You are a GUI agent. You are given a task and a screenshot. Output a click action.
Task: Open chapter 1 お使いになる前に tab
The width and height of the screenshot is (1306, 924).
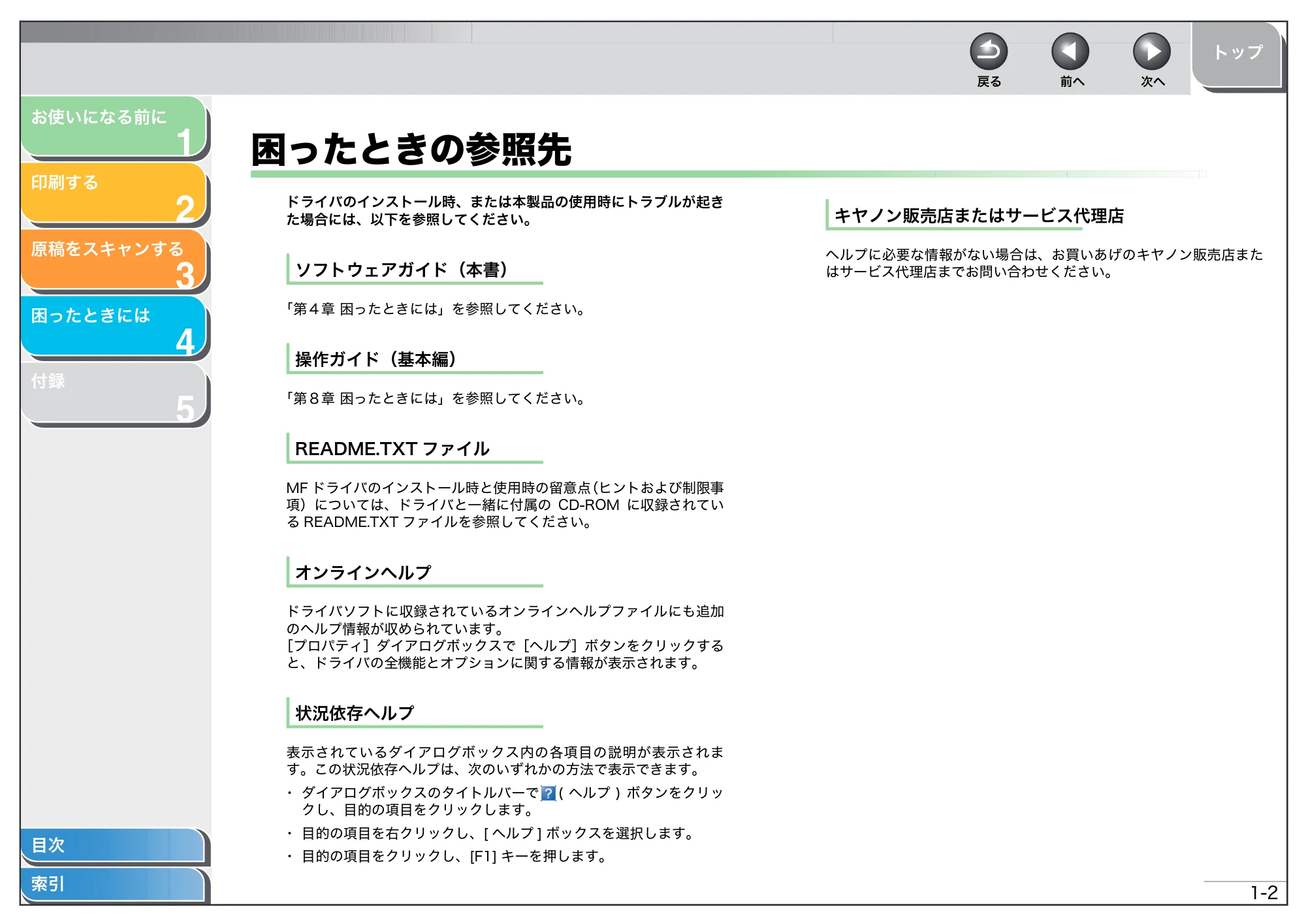[114, 127]
